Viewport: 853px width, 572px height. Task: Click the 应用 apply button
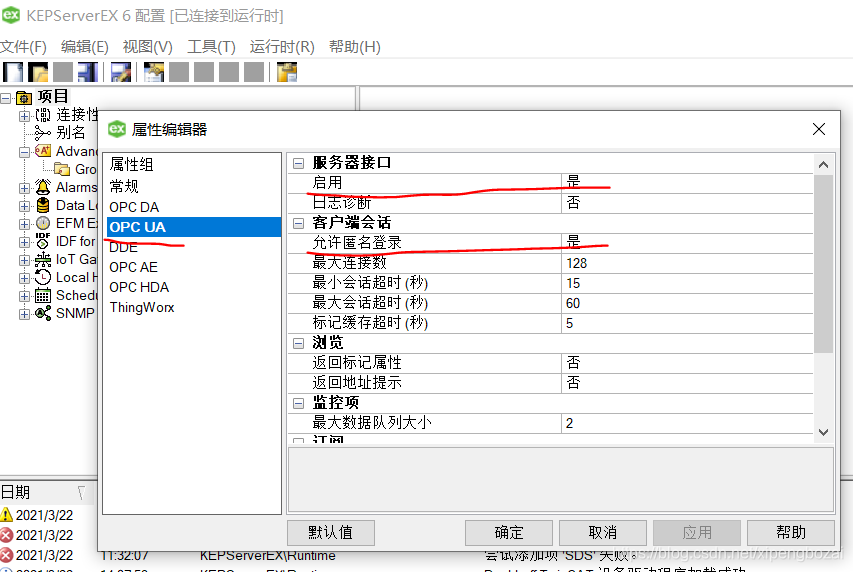click(697, 532)
